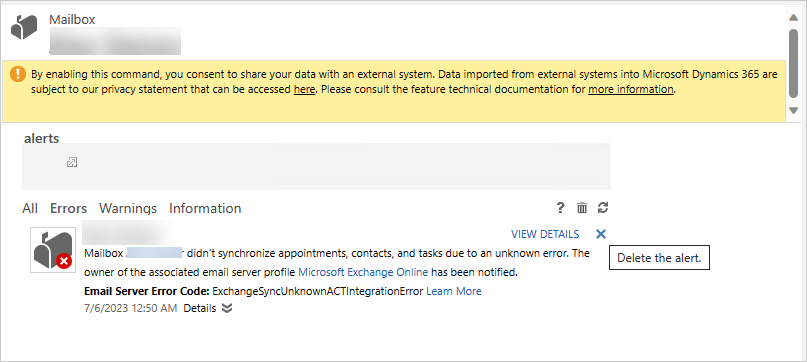Click the 'alerts' section heading
This screenshot has height=362, width=807.
tap(42, 138)
